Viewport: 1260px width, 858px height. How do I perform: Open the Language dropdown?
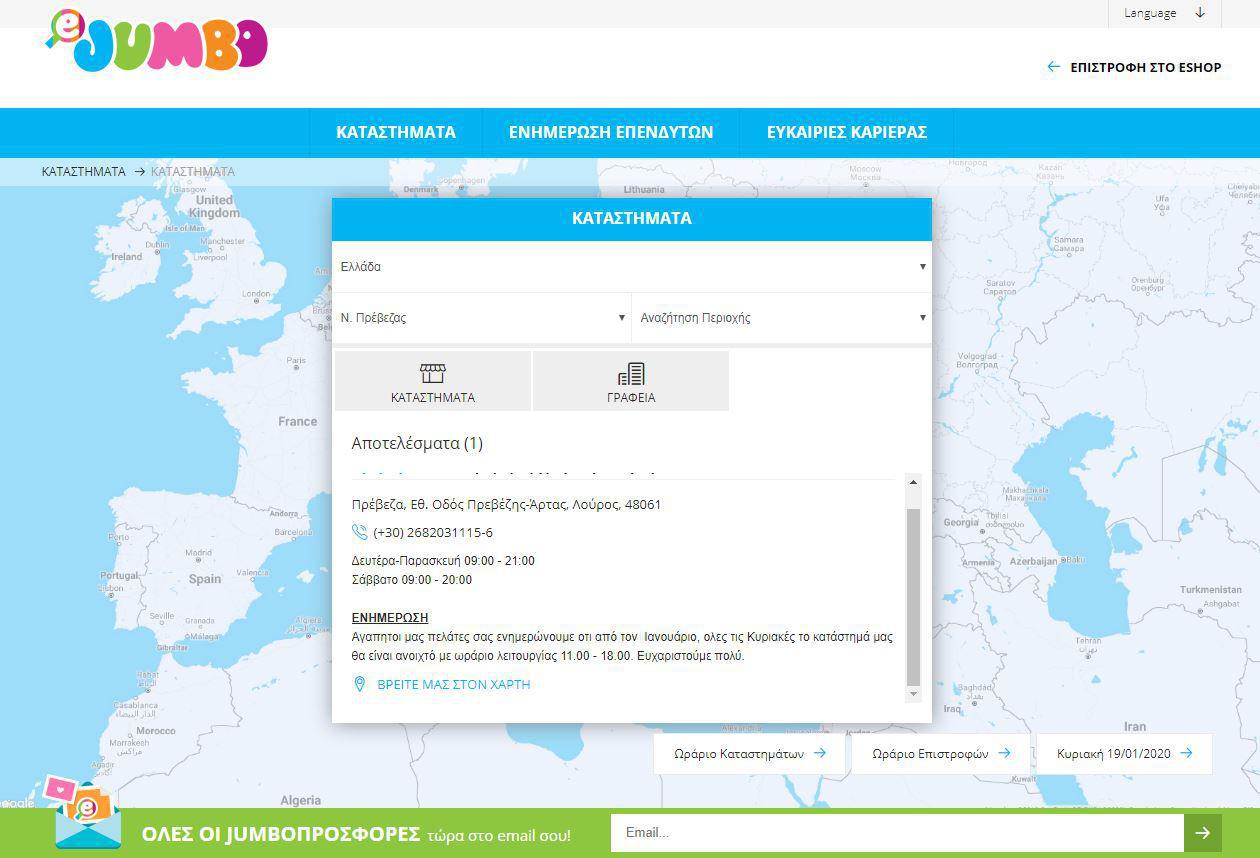1164,13
